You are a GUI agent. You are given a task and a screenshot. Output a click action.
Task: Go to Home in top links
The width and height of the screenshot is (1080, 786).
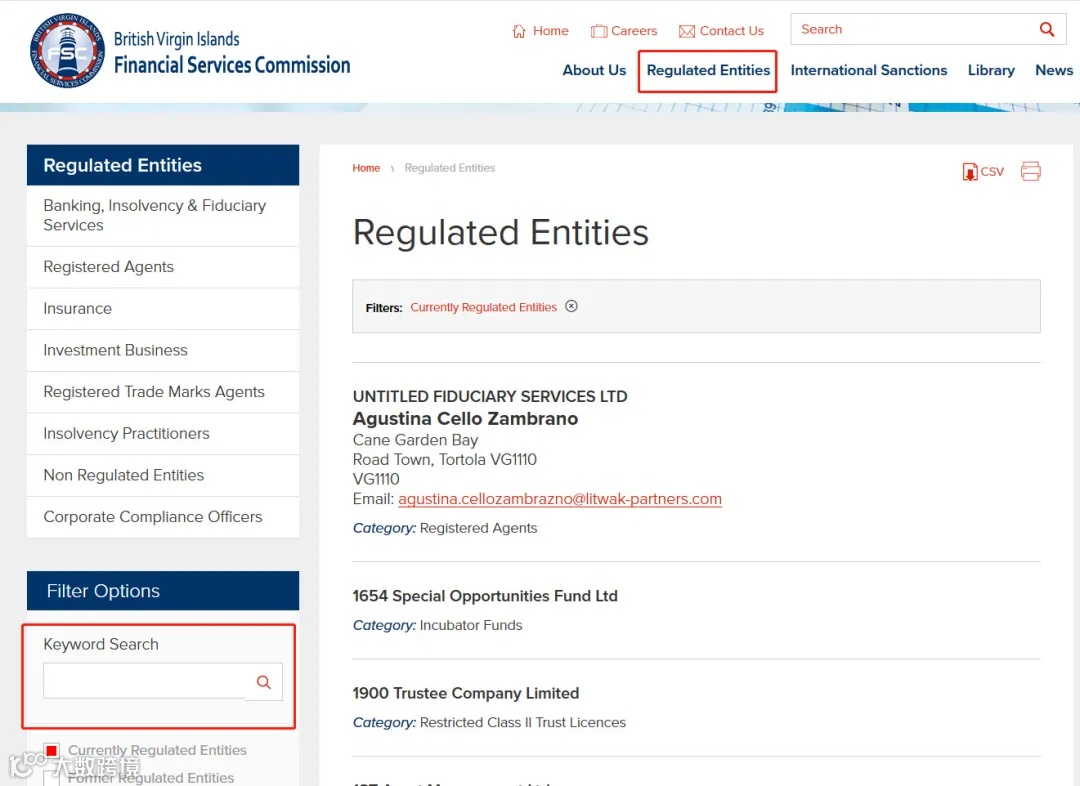(550, 31)
